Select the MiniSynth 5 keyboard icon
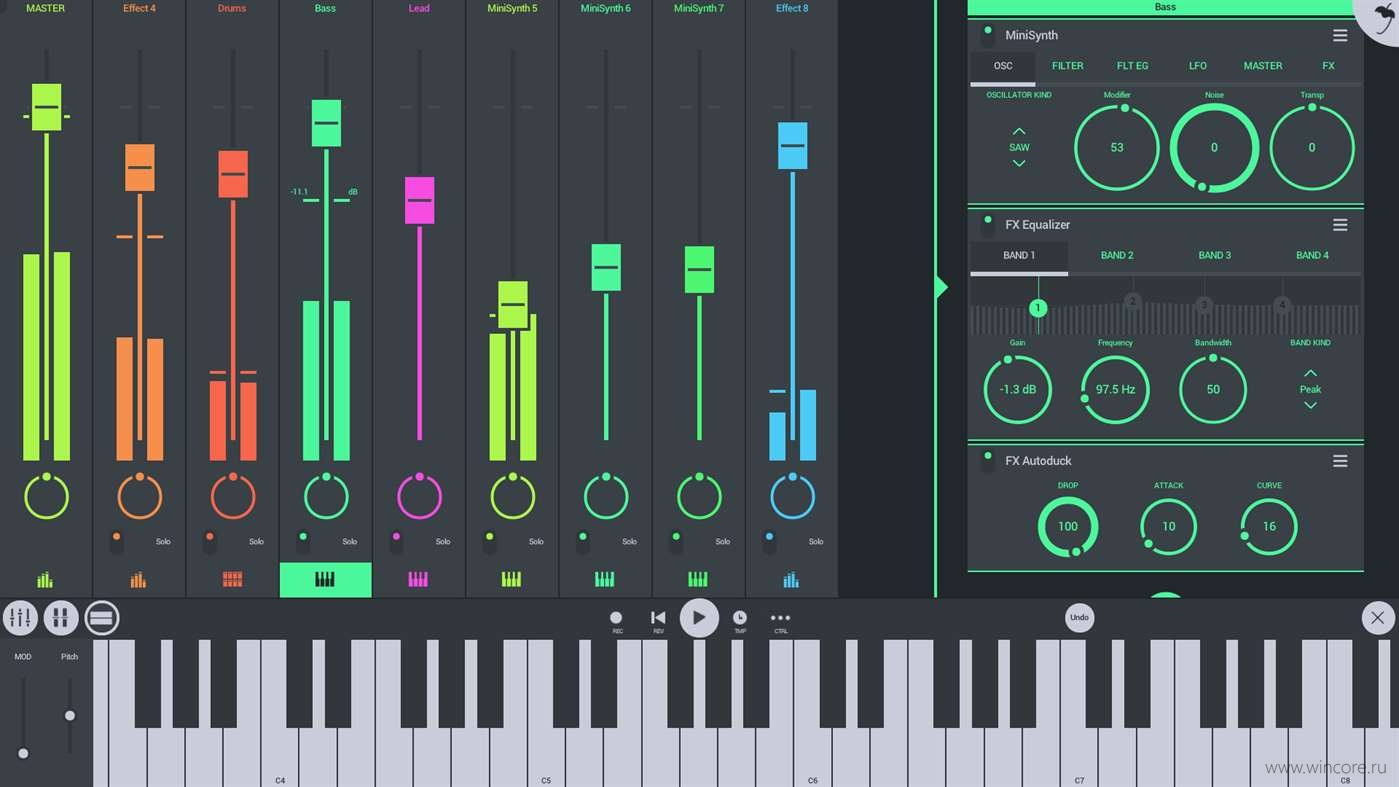This screenshot has width=1399, height=787. (511, 580)
